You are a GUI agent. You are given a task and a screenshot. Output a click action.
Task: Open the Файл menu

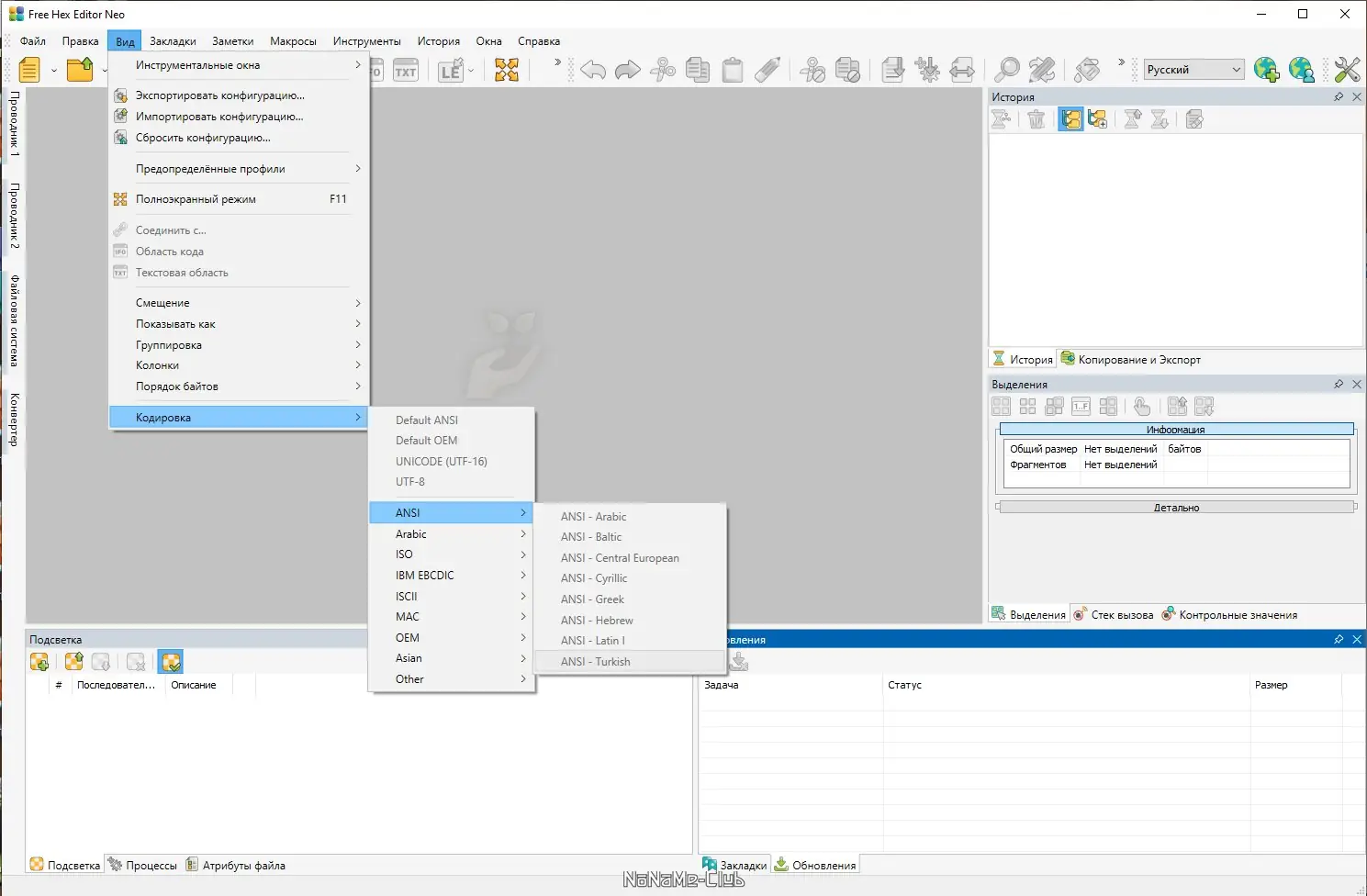[x=33, y=41]
